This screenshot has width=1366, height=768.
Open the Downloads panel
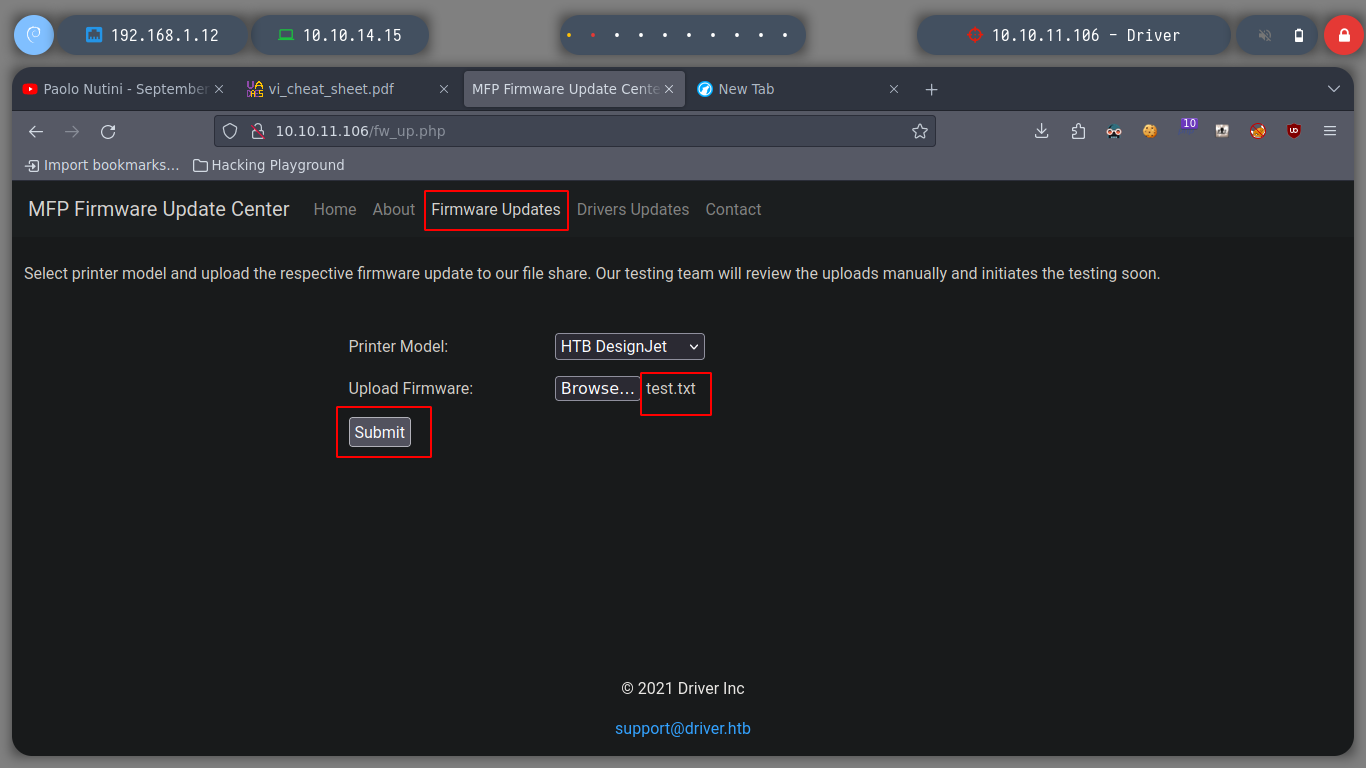coord(1041,130)
